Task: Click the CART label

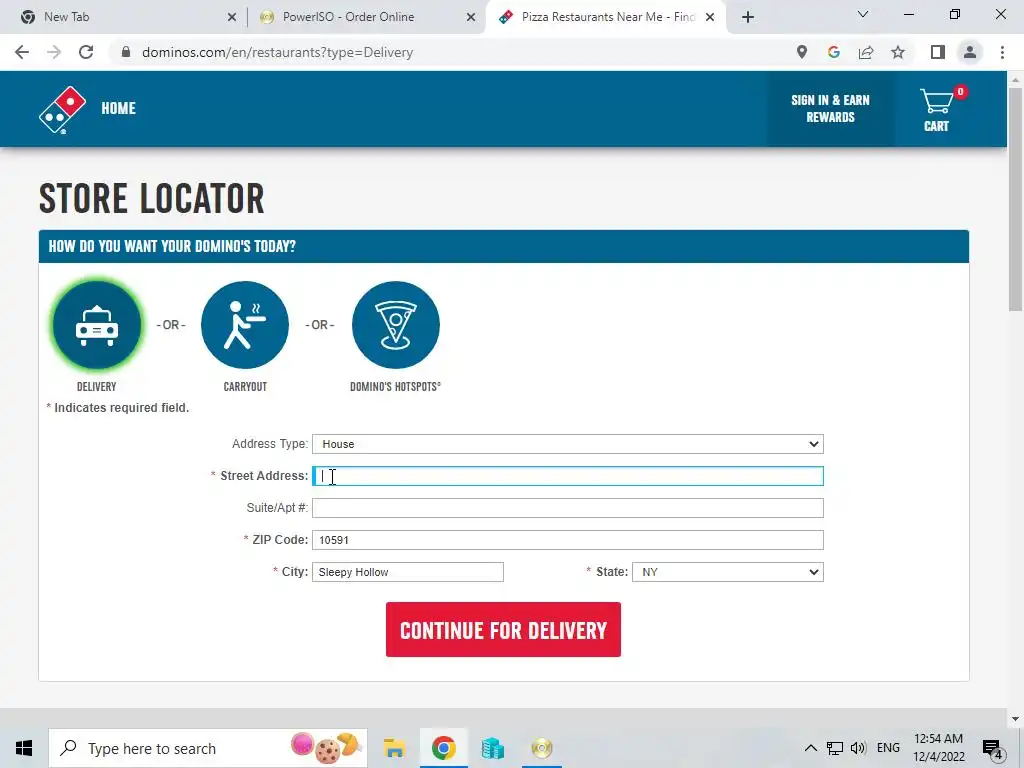Action: coord(936,126)
